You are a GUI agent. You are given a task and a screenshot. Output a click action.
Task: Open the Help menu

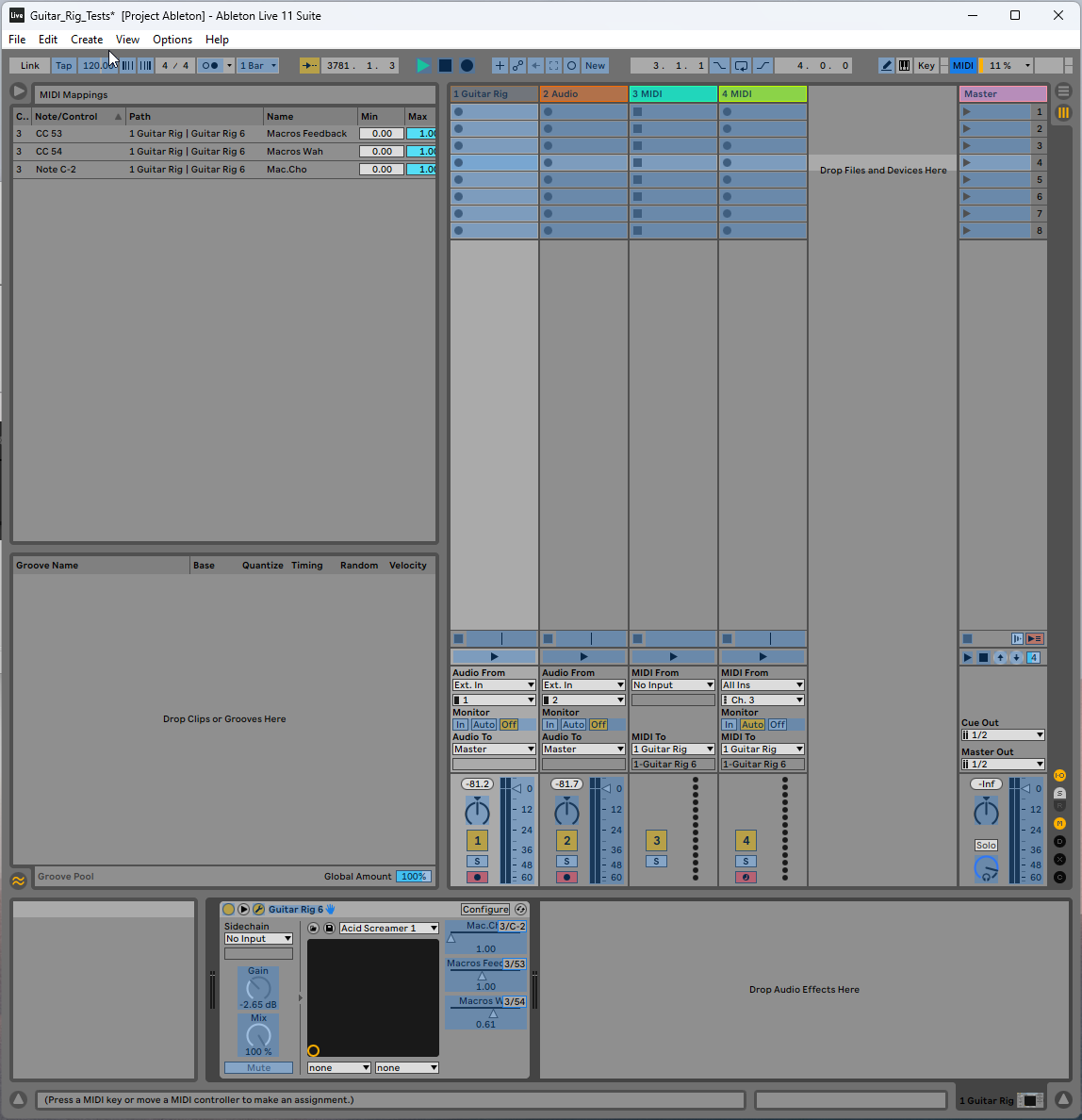click(217, 40)
